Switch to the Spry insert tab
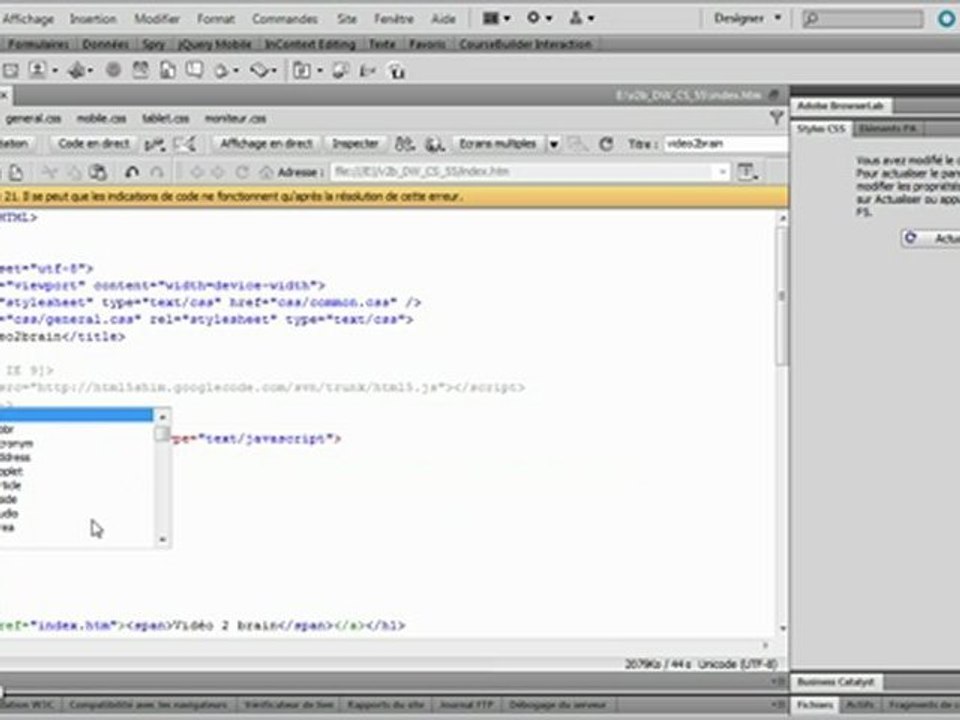Viewport: 960px width, 720px height. click(x=154, y=44)
